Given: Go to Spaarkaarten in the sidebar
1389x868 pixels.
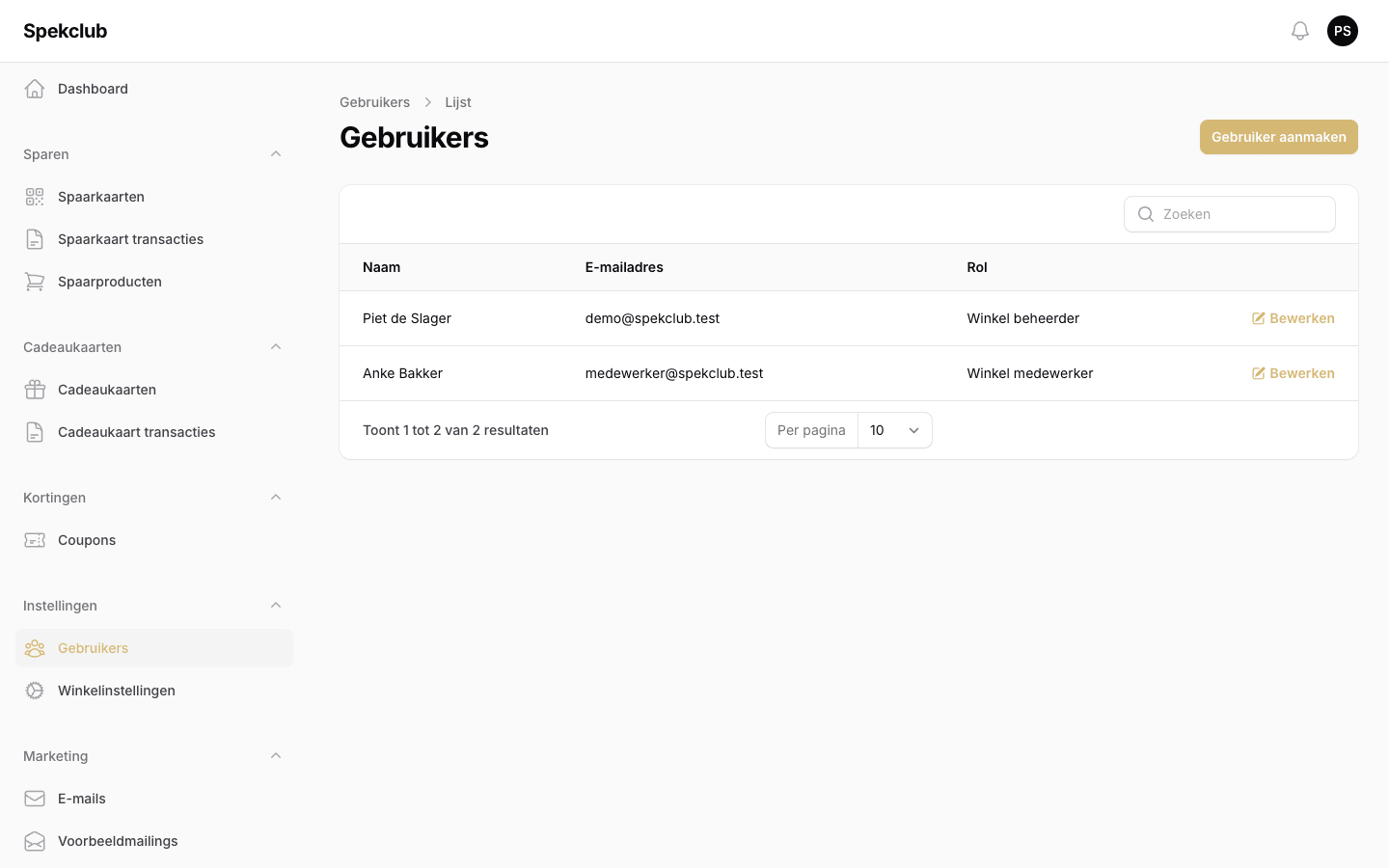Looking at the screenshot, I should coord(154,197).
